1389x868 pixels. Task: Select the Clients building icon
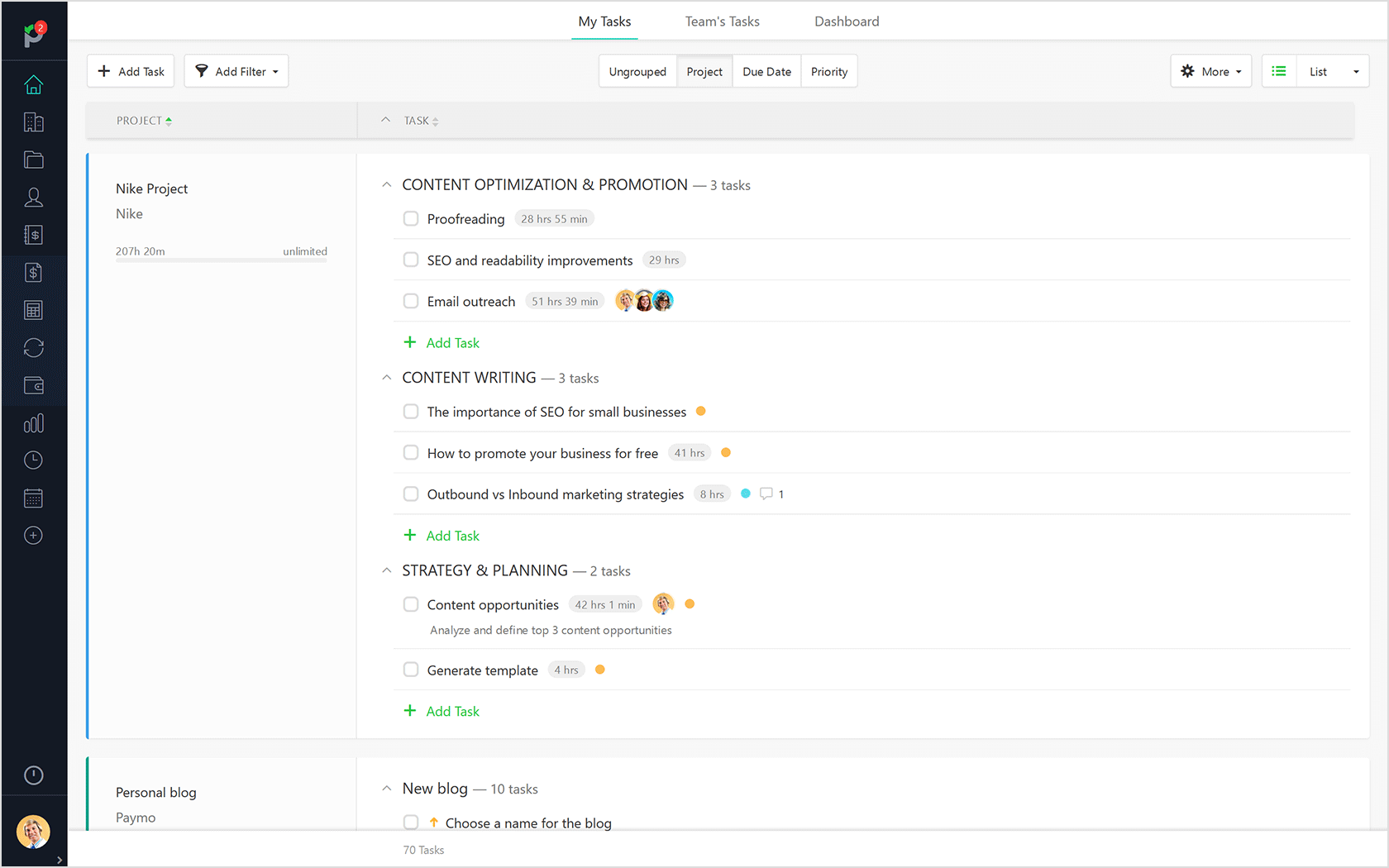pos(33,122)
